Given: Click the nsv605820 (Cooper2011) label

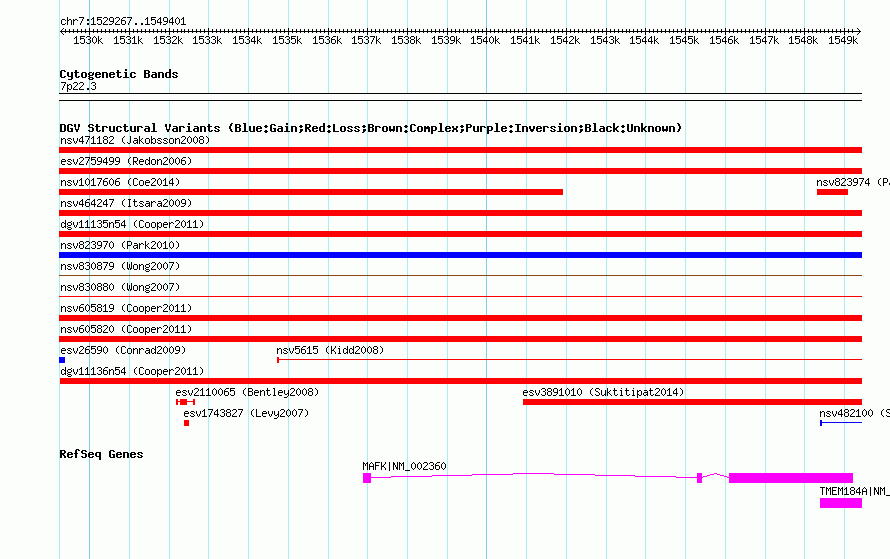Looking at the screenshot, I should tap(126, 329).
